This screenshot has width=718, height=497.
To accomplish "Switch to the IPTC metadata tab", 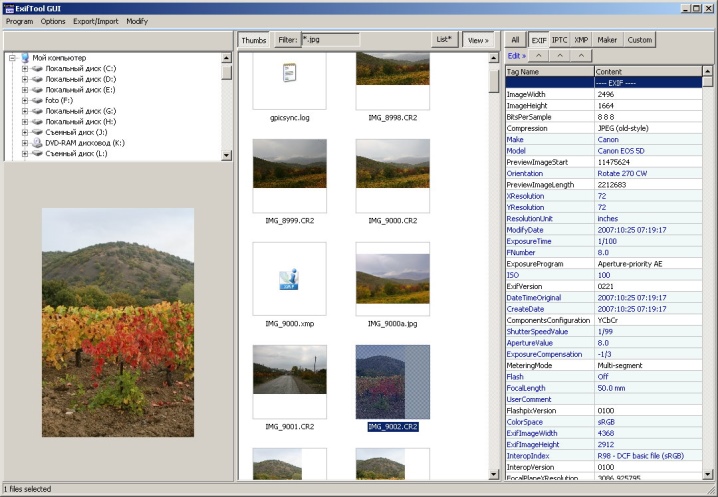I will point(559,40).
